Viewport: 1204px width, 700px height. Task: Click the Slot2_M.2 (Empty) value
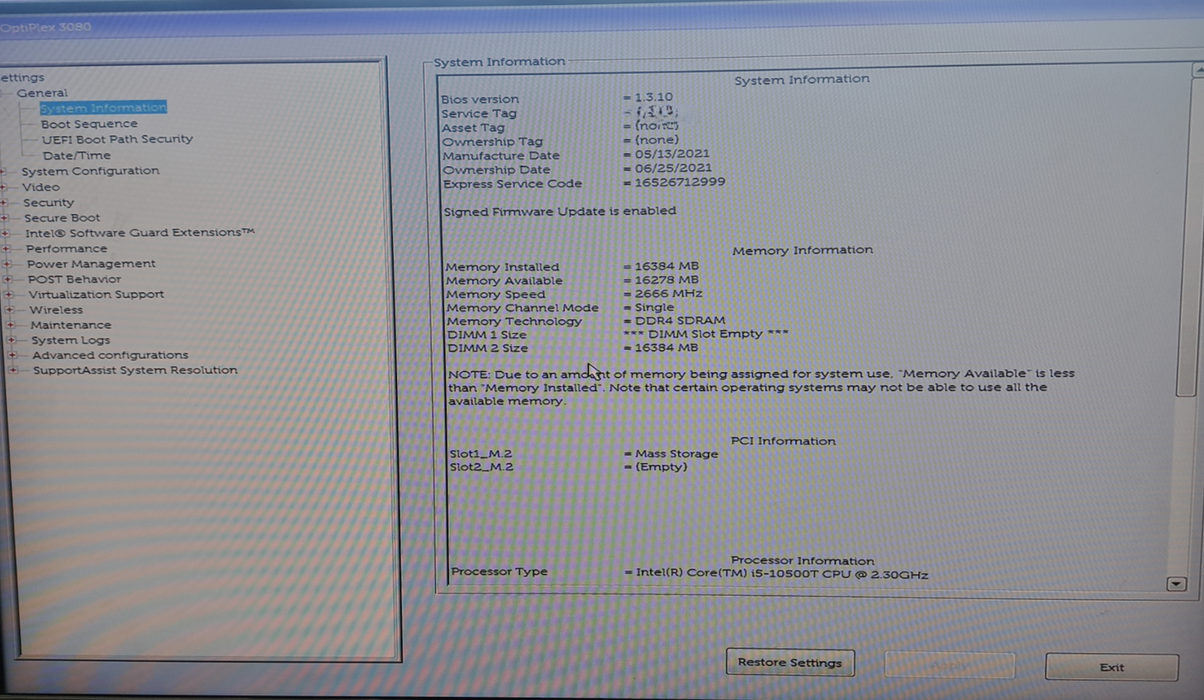(662, 467)
